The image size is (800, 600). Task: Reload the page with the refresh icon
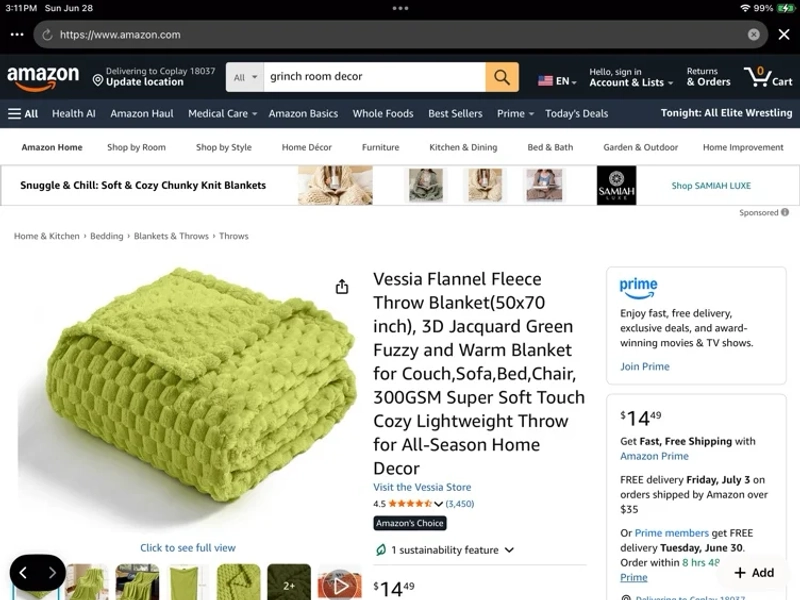point(47,35)
